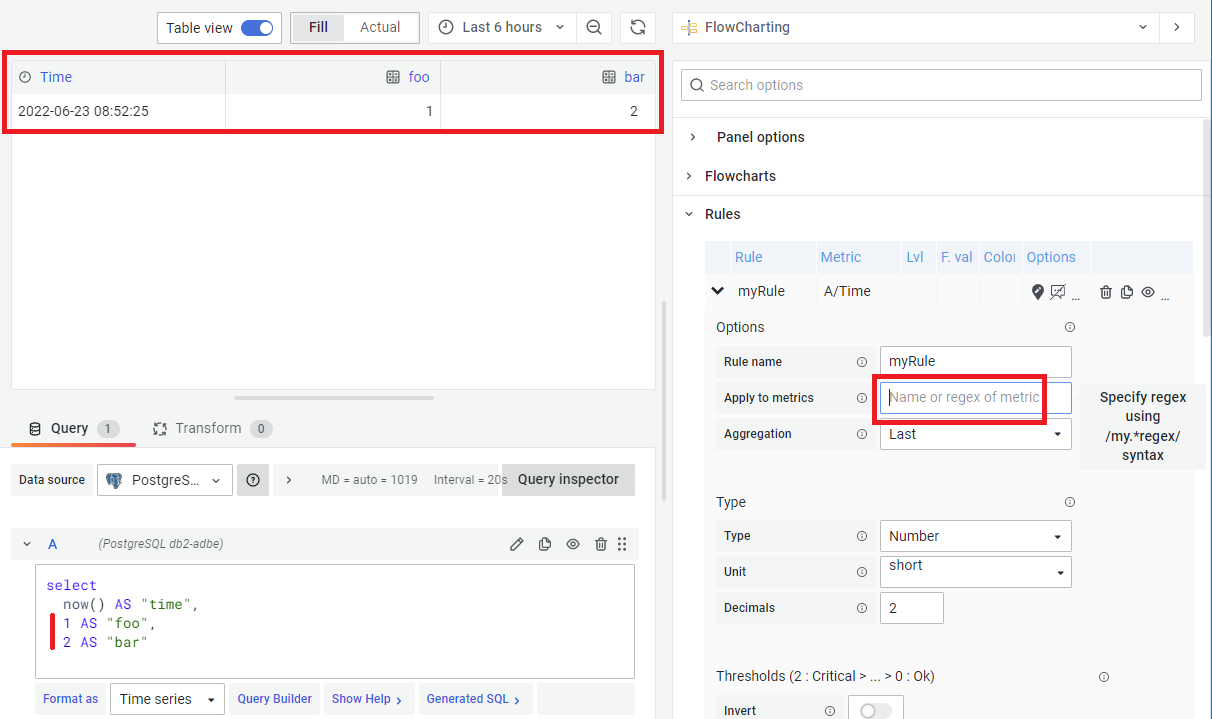This screenshot has height=719, width=1212.
Task: Click the myRule map marker icon
Action: (1037, 292)
